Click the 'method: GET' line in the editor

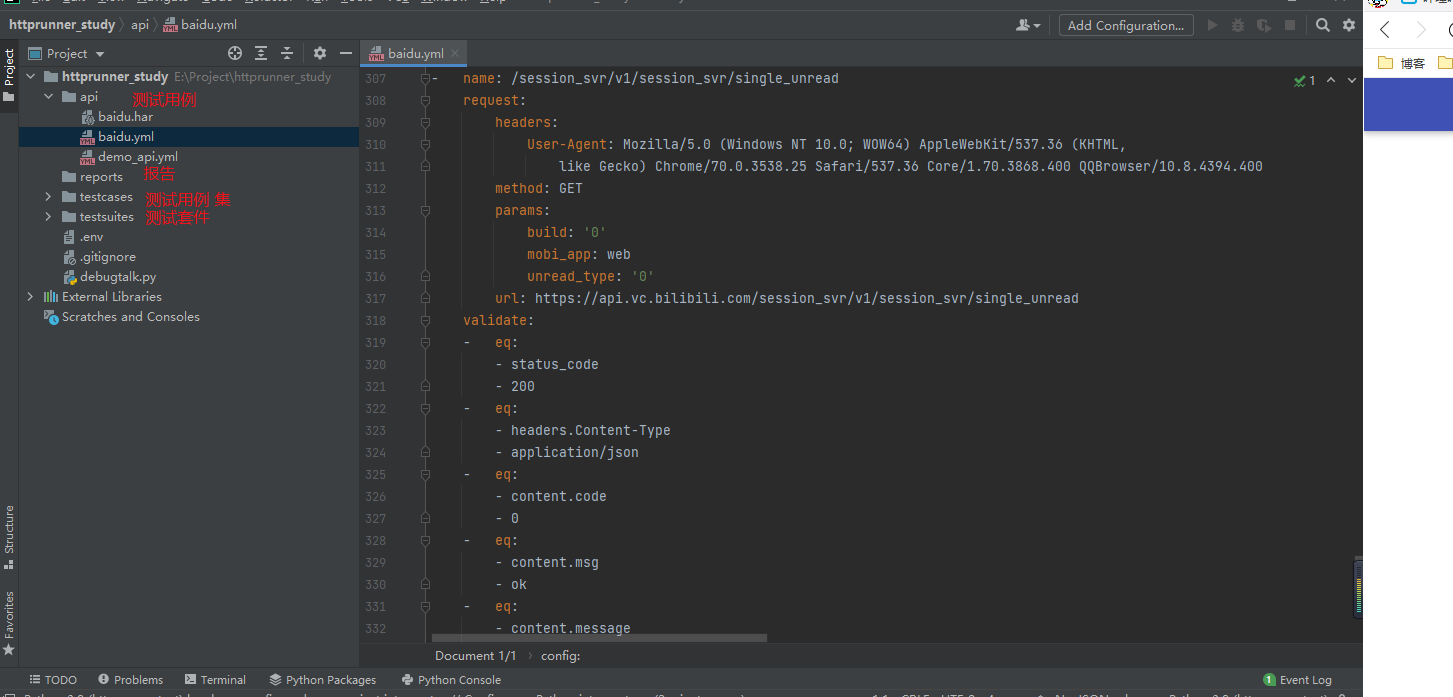tap(538, 188)
